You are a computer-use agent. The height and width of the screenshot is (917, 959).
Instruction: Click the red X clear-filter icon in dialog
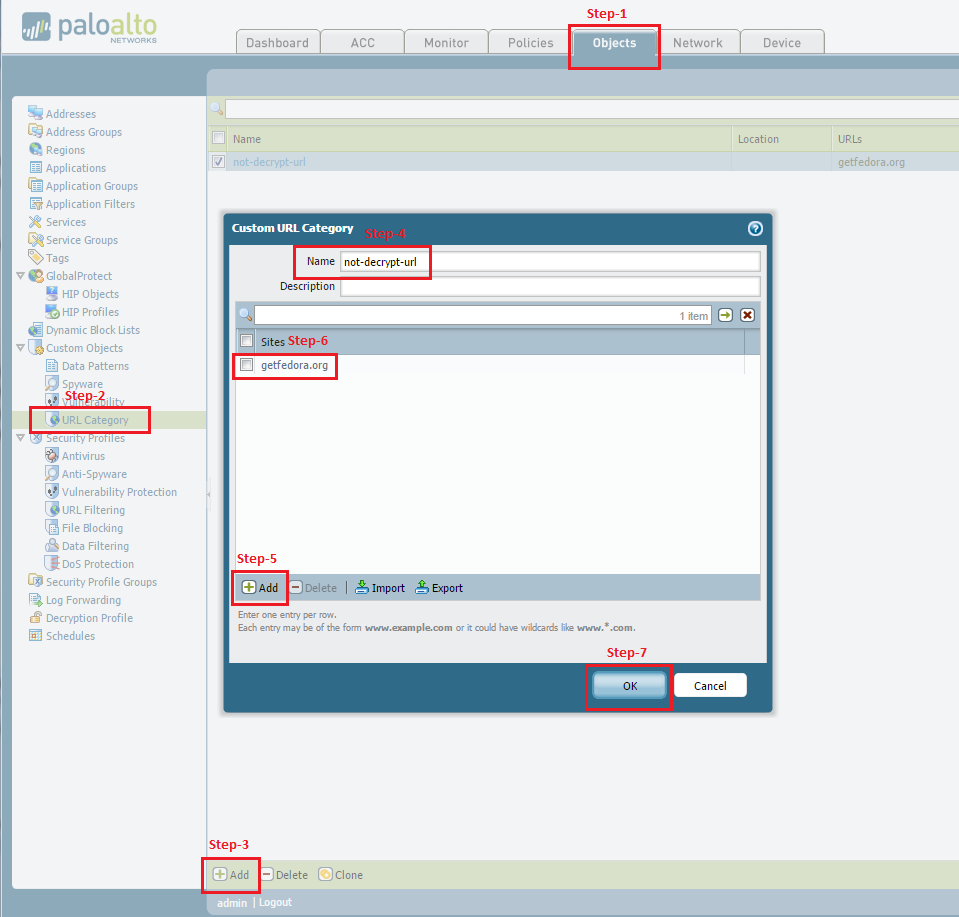747,315
